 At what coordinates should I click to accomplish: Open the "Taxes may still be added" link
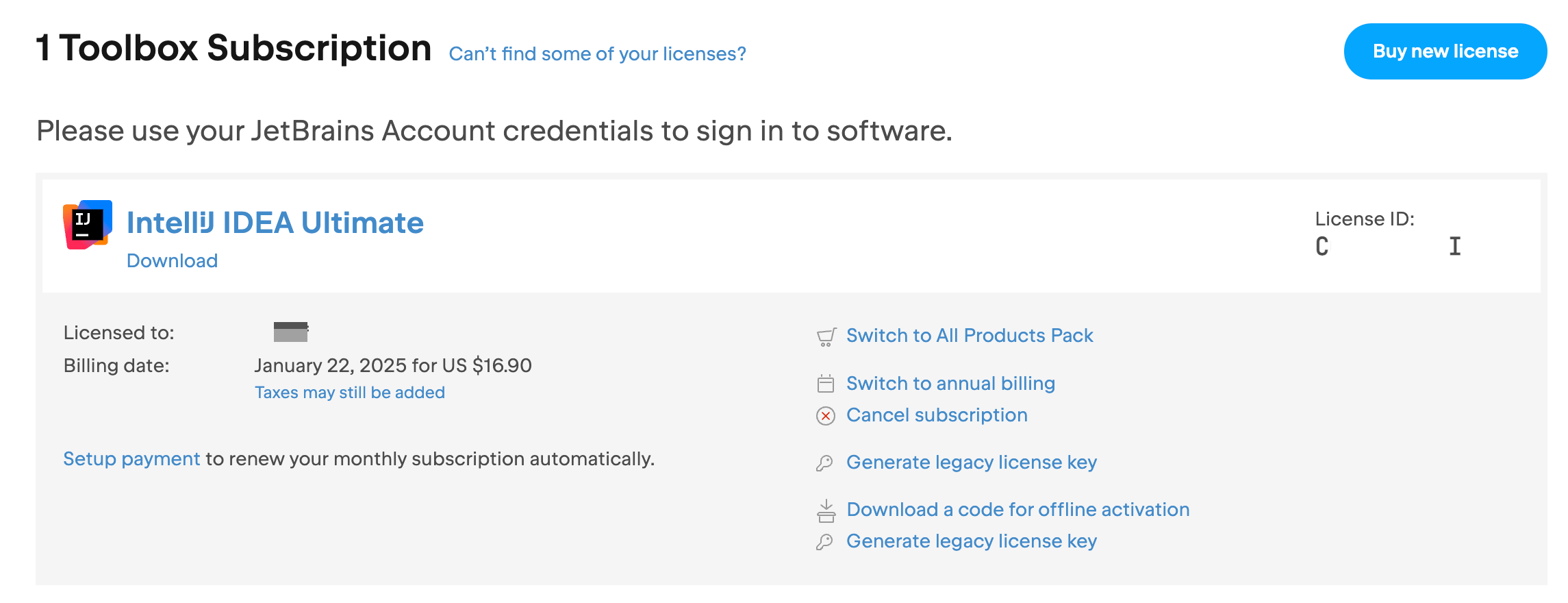(350, 392)
